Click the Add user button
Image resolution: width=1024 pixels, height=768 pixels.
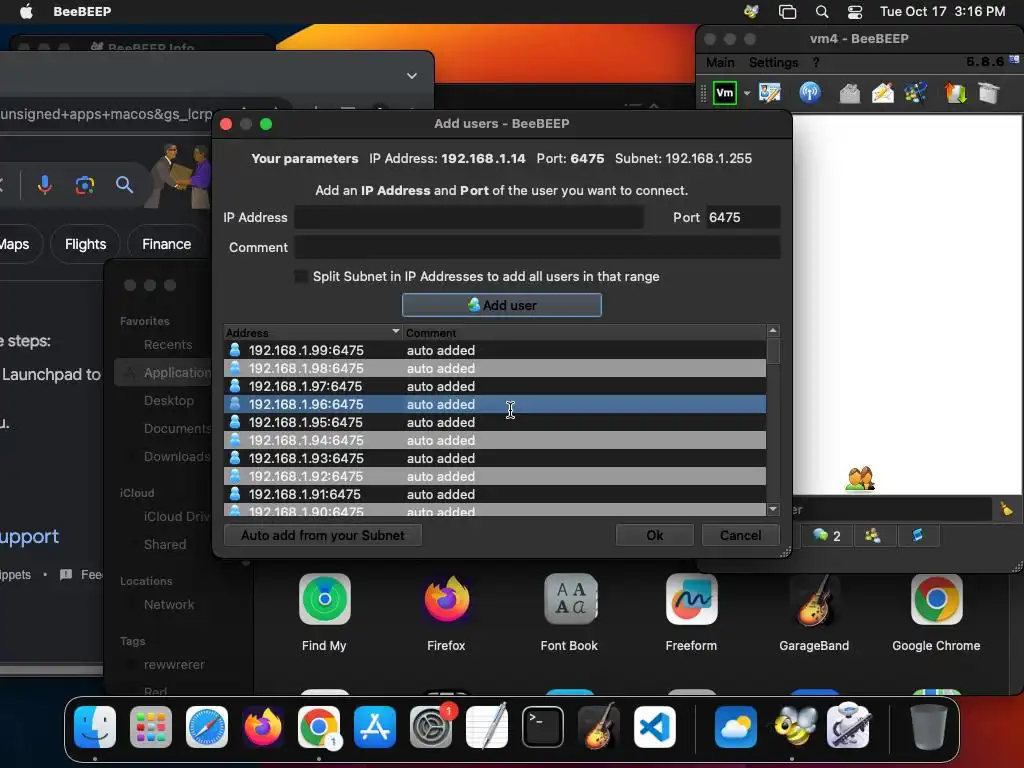point(502,305)
